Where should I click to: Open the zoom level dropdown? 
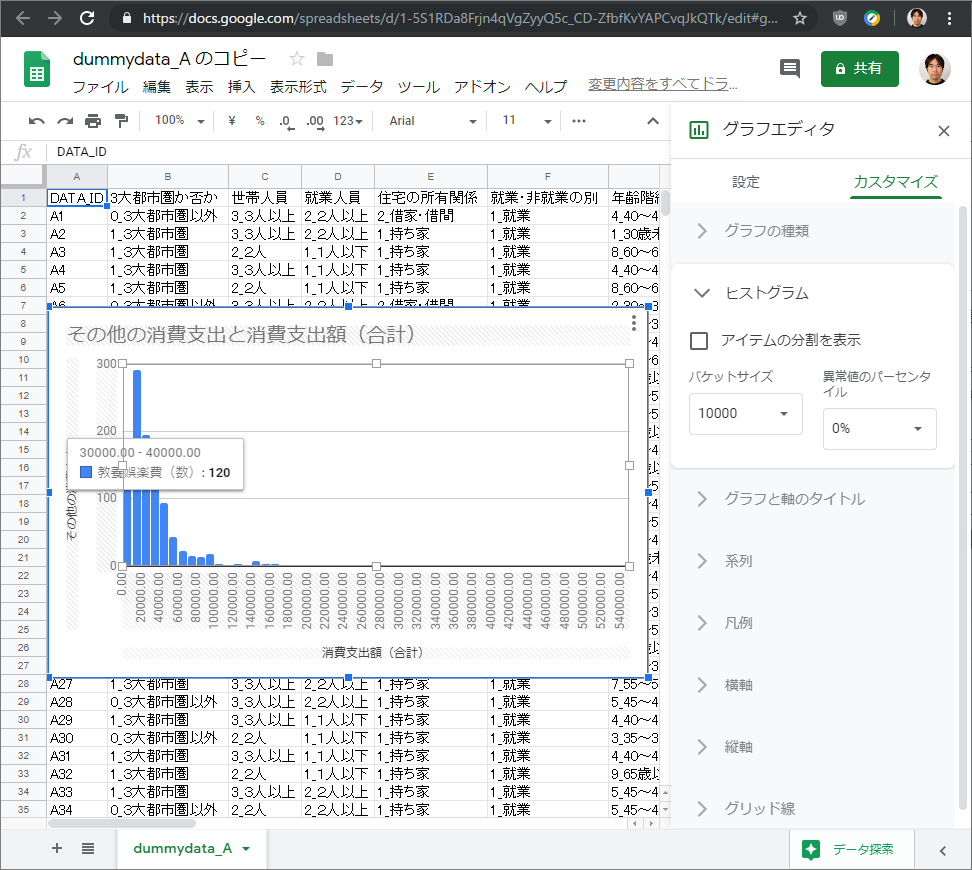(x=178, y=120)
